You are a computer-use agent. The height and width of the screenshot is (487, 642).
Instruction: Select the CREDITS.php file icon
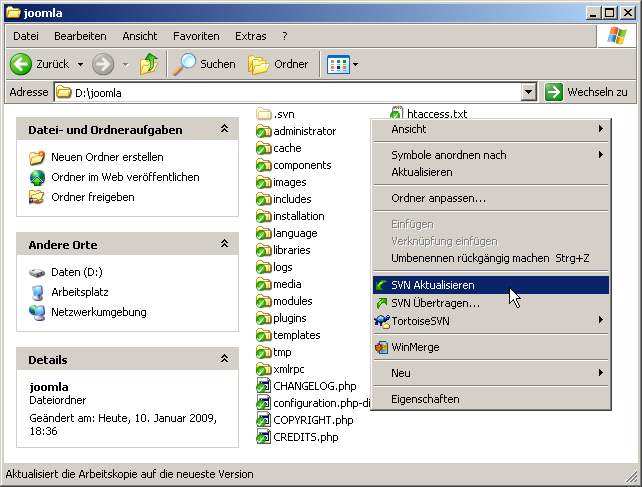point(264,437)
